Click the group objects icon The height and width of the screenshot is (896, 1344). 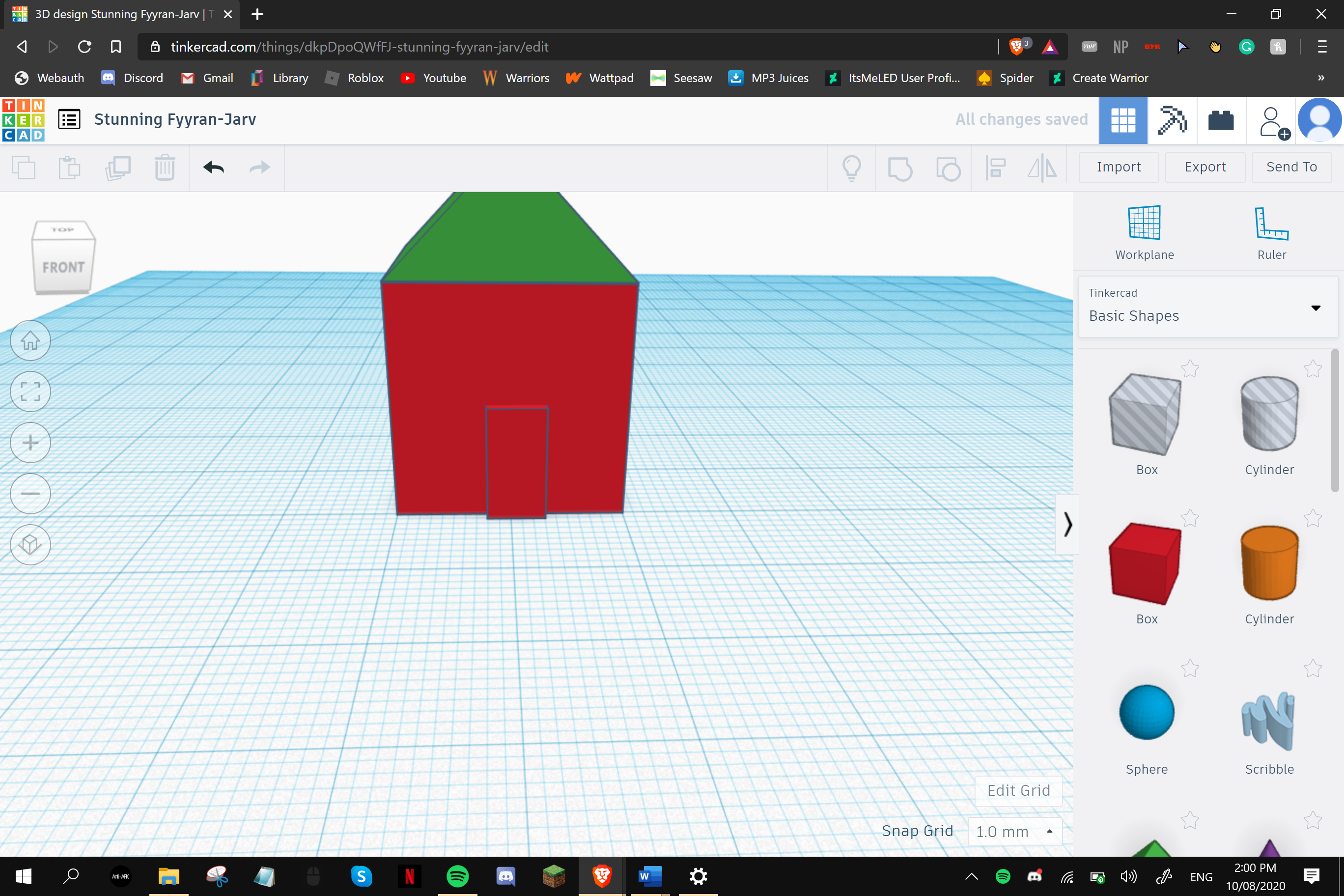coord(899,167)
